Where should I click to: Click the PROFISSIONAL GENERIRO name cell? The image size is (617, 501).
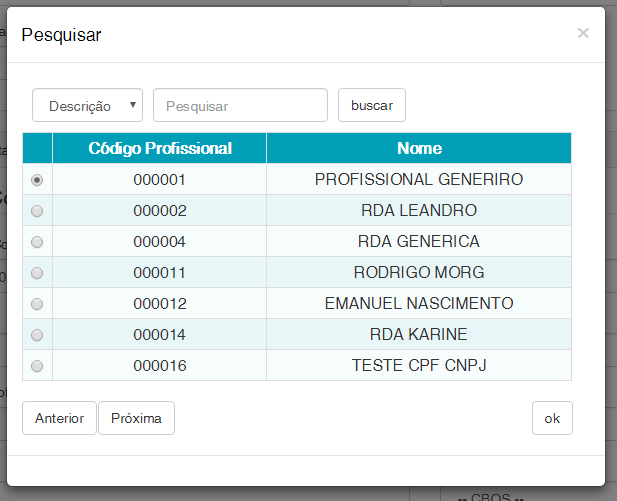[x=419, y=180]
